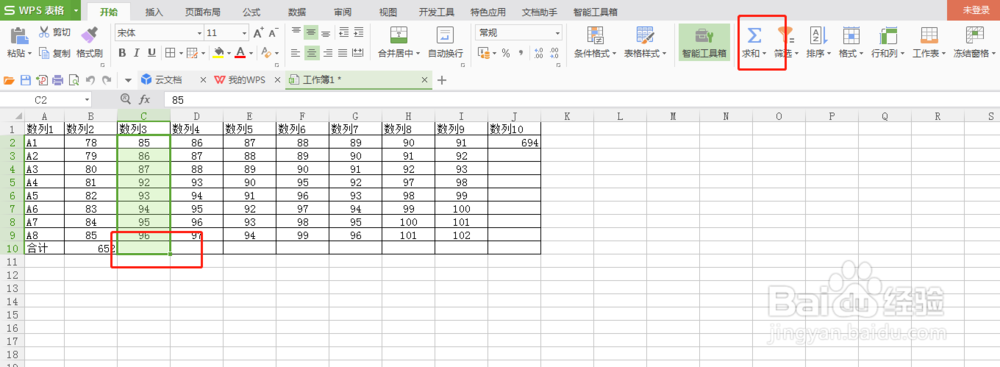Toggle underline formatting (U)
The image size is (1000, 367).
(152, 53)
